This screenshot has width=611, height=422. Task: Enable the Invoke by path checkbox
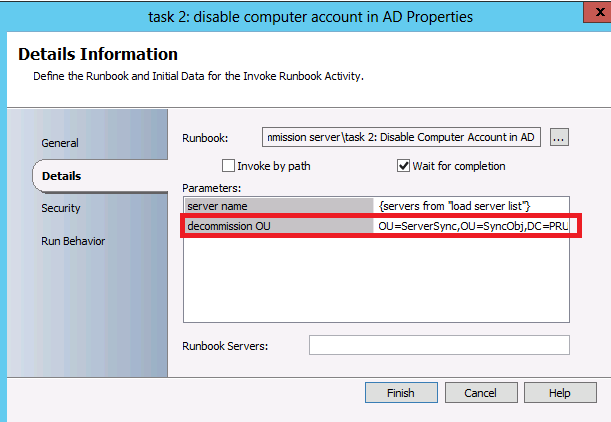tap(229, 166)
